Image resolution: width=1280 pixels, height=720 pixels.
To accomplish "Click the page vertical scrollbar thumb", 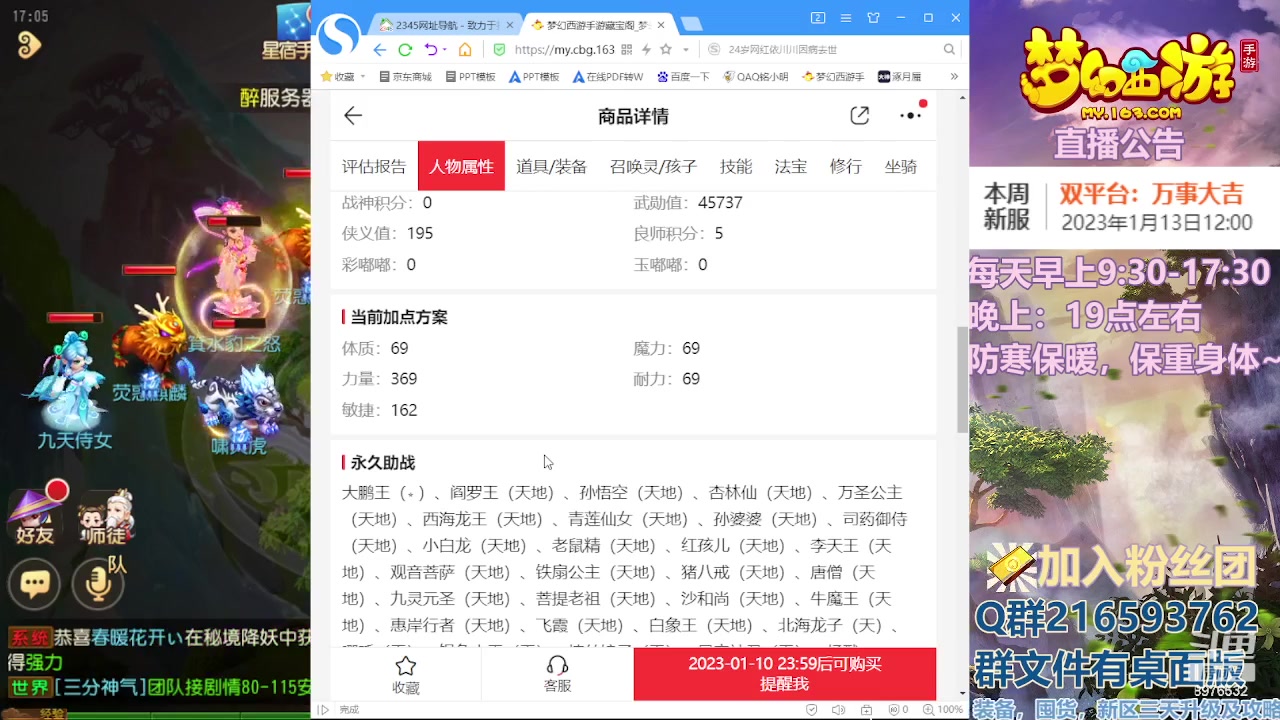I will pyautogui.click(x=963, y=380).
